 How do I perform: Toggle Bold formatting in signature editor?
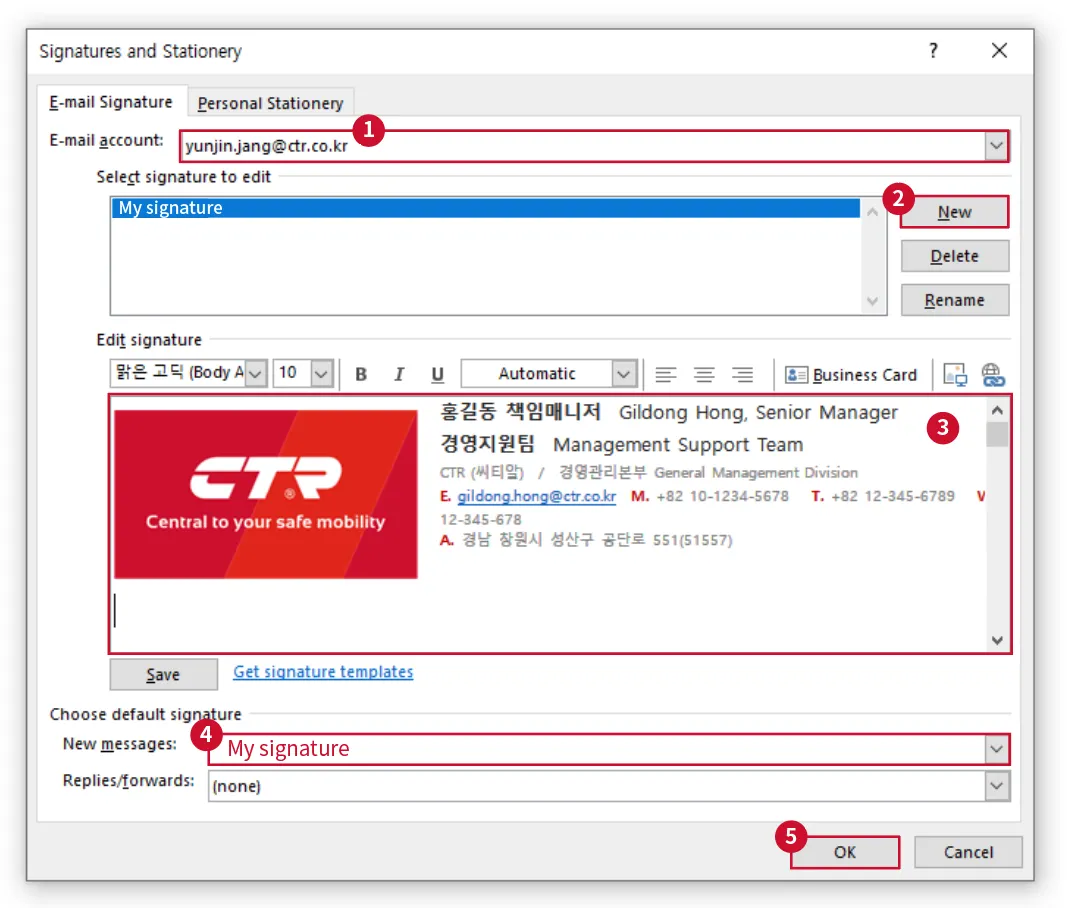point(361,374)
